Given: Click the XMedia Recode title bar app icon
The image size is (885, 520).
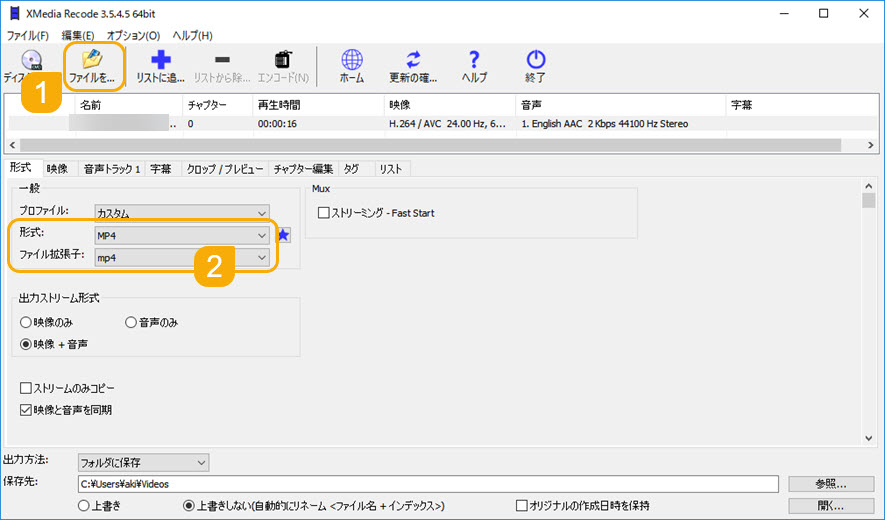Looking at the screenshot, I should [15, 13].
